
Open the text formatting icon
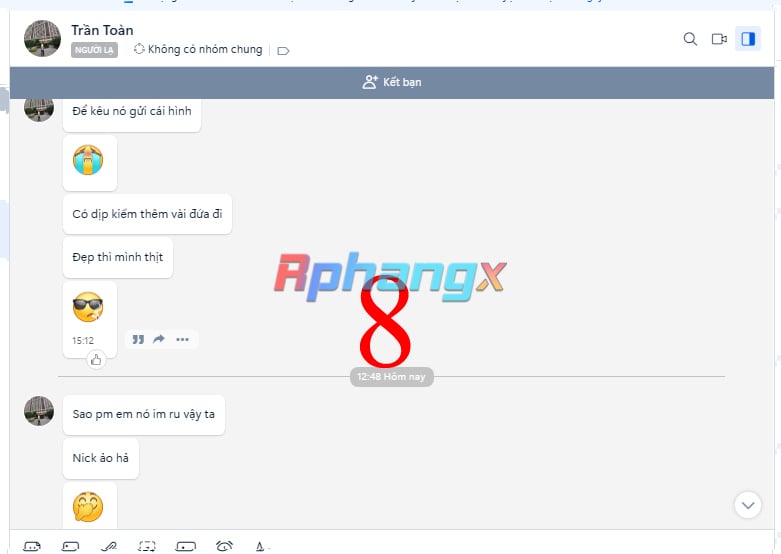click(260, 547)
